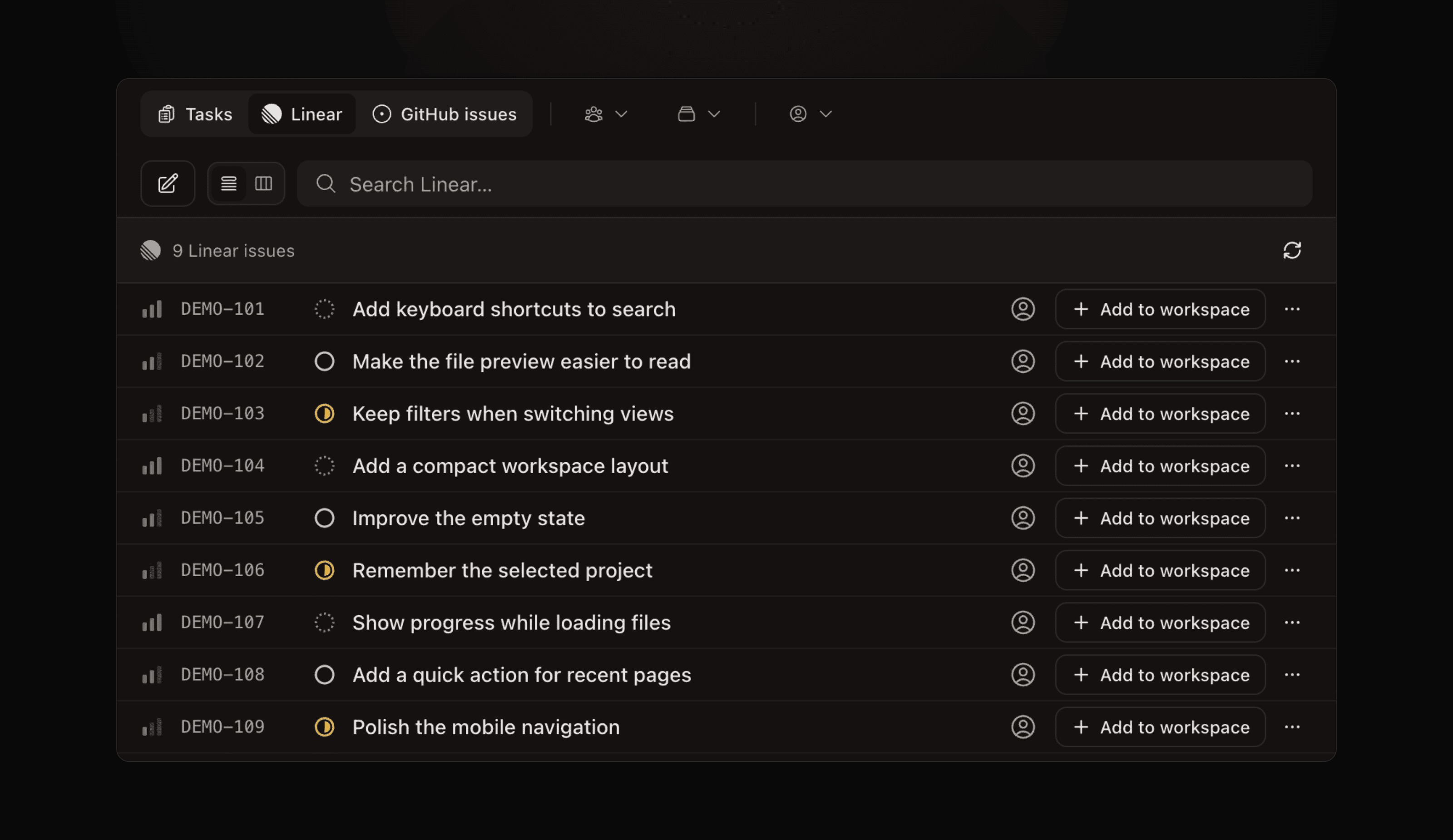This screenshot has height=840, width=1453.
Task: Click in-progress status icon of DEMO-103
Action: [x=324, y=413]
